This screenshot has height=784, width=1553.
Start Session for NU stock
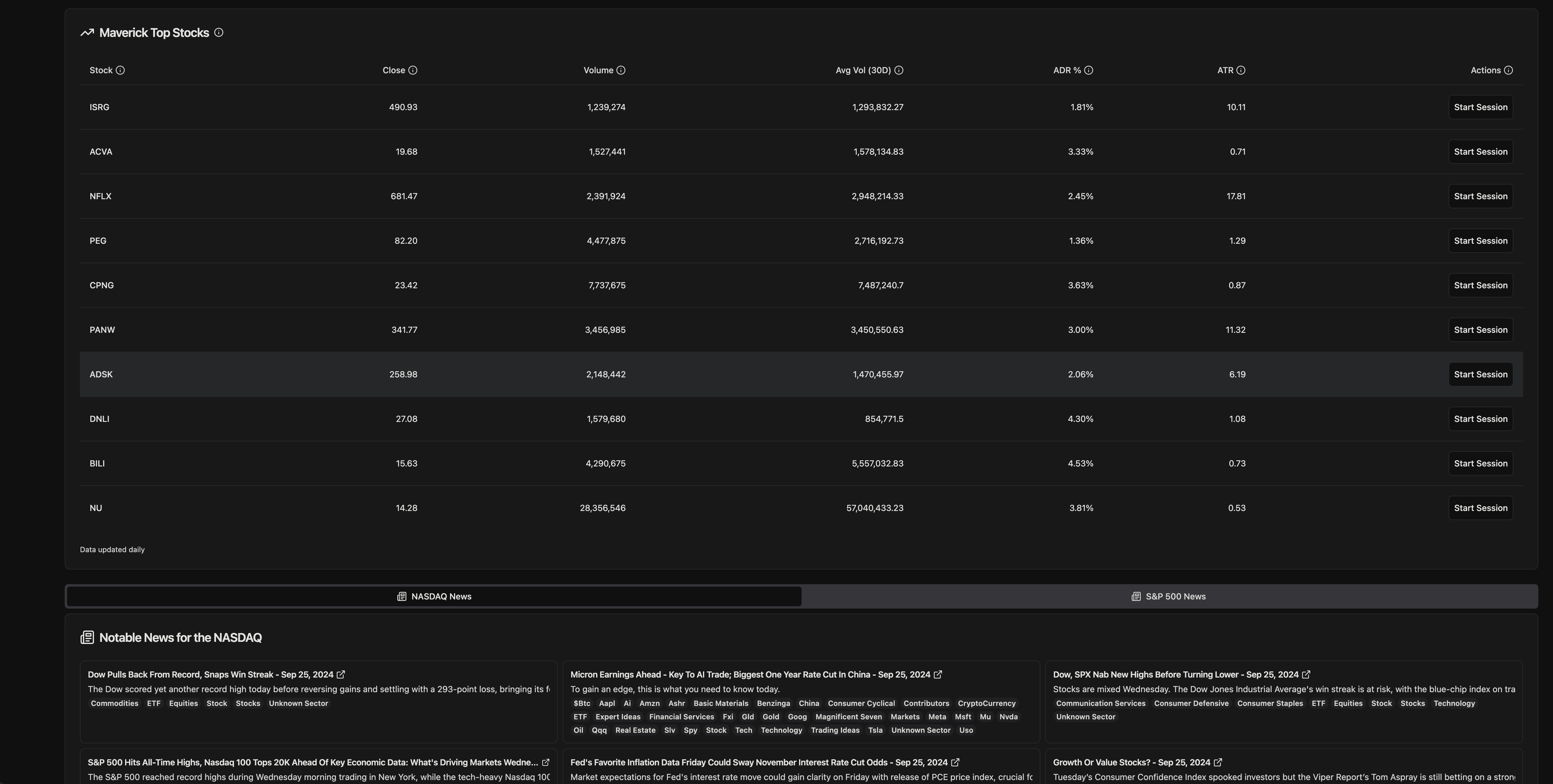[x=1480, y=508]
